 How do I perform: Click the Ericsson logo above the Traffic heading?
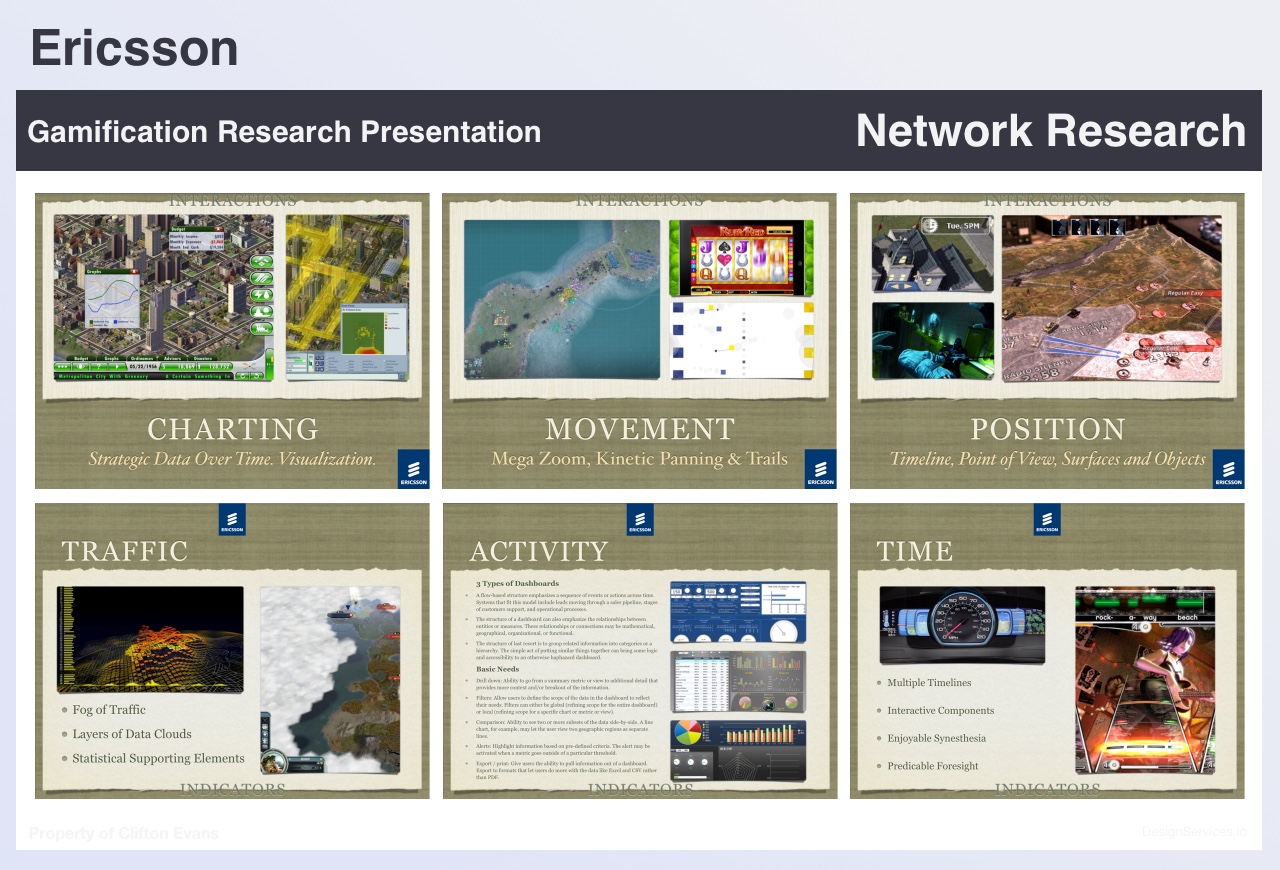pos(232,519)
